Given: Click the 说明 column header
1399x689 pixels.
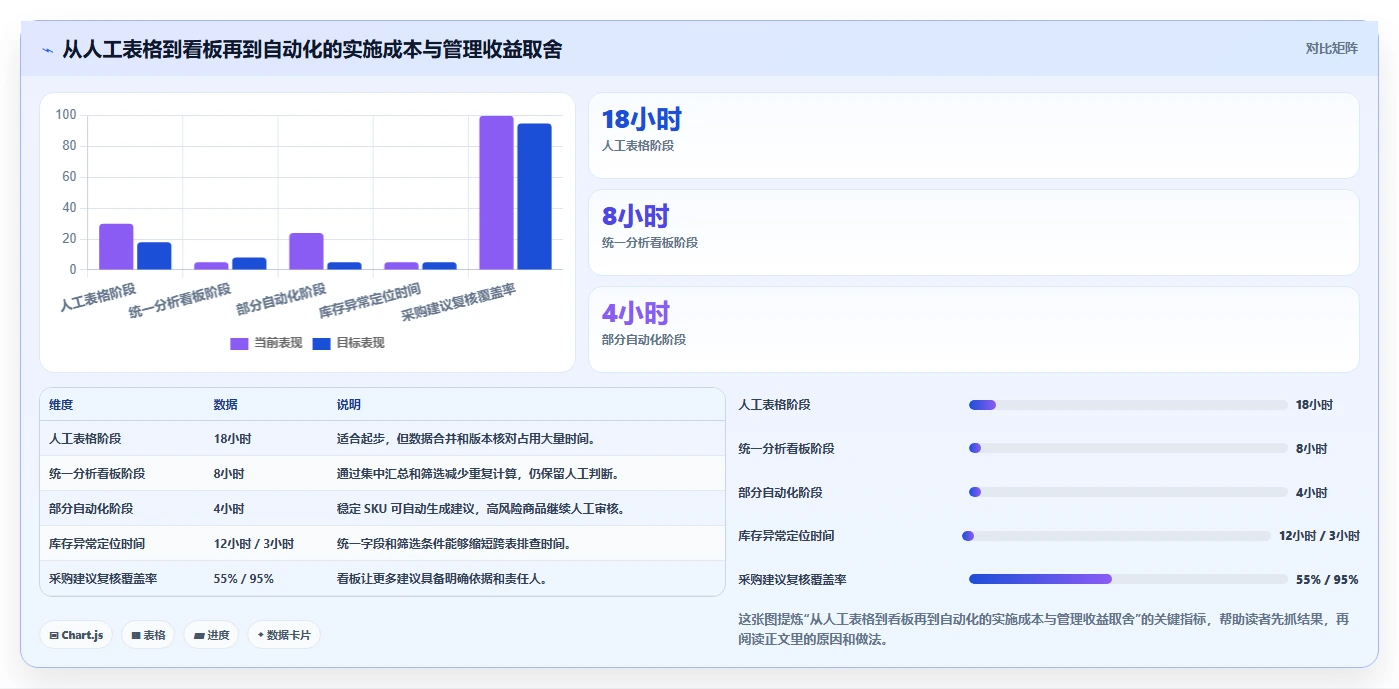Looking at the screenshot, I should [348, 405].
